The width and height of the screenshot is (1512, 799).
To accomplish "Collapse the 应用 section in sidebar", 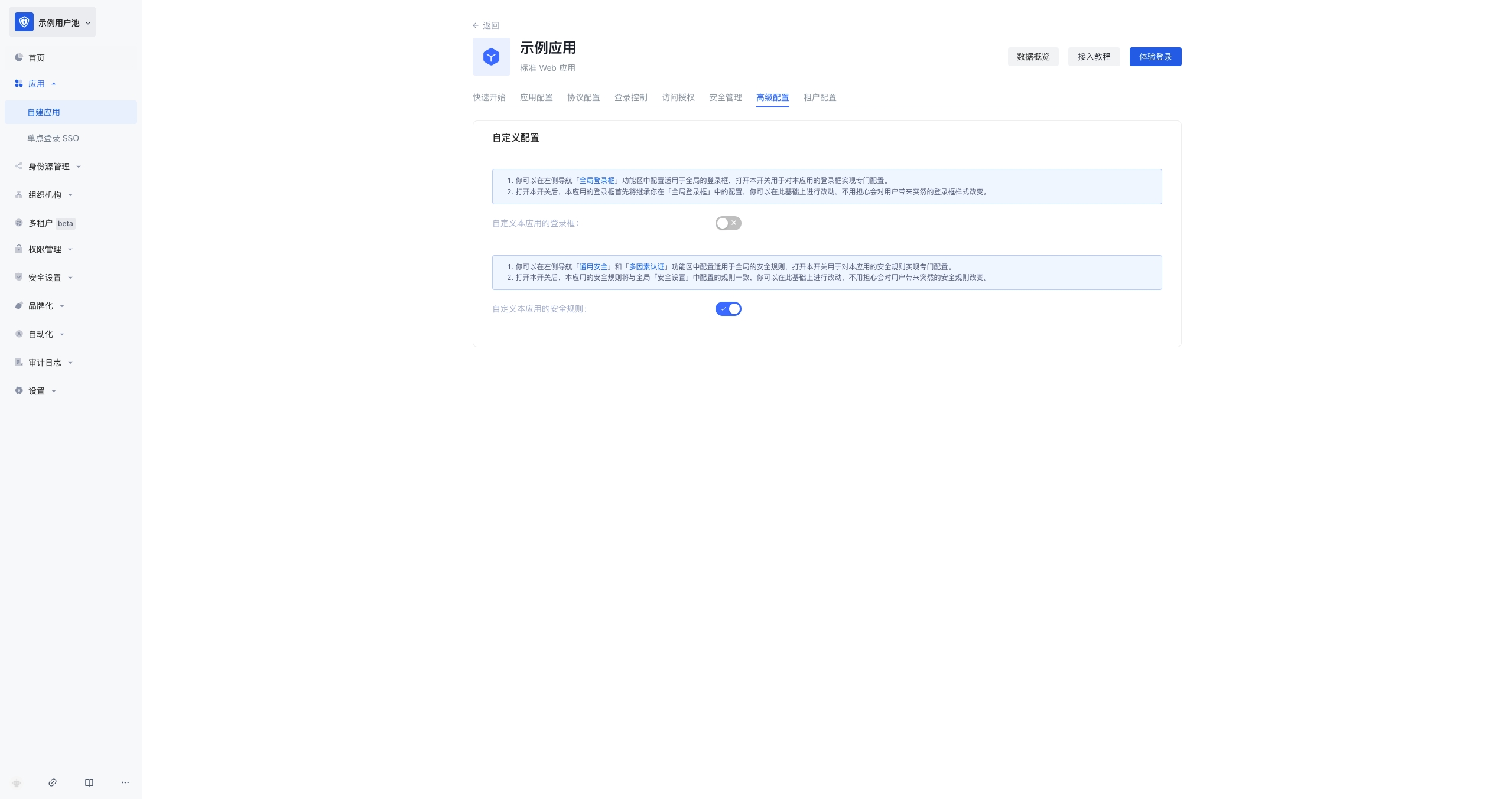I will (x=54, y=83).
